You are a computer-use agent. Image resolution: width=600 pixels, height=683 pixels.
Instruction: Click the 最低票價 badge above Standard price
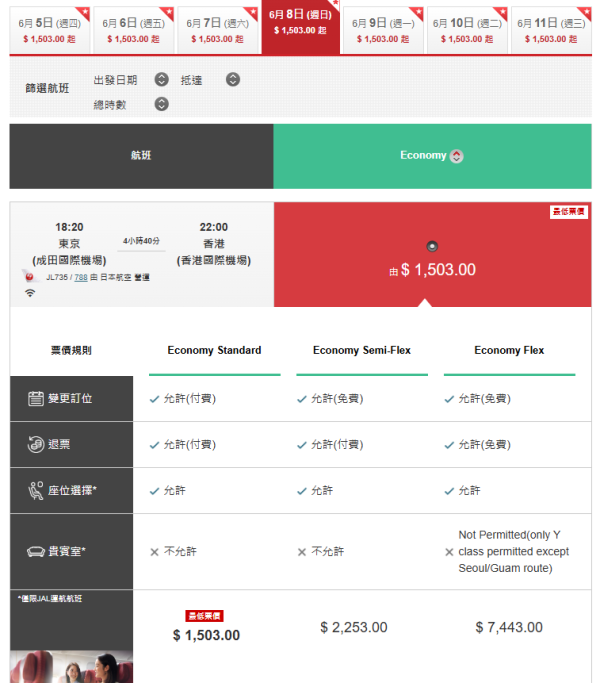point(204,616)
